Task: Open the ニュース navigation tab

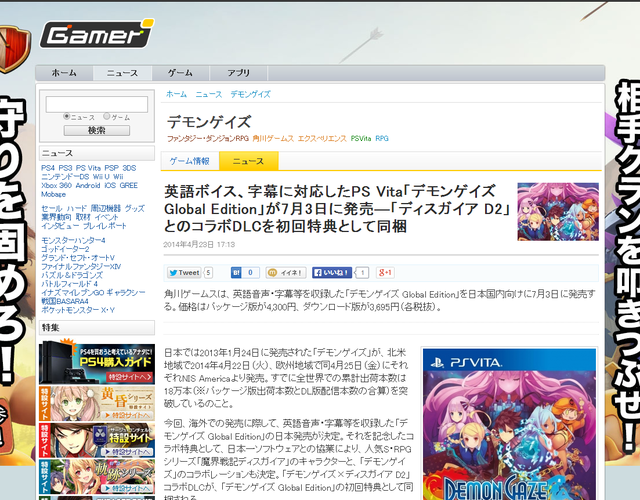Action: [x=122, y=73]
